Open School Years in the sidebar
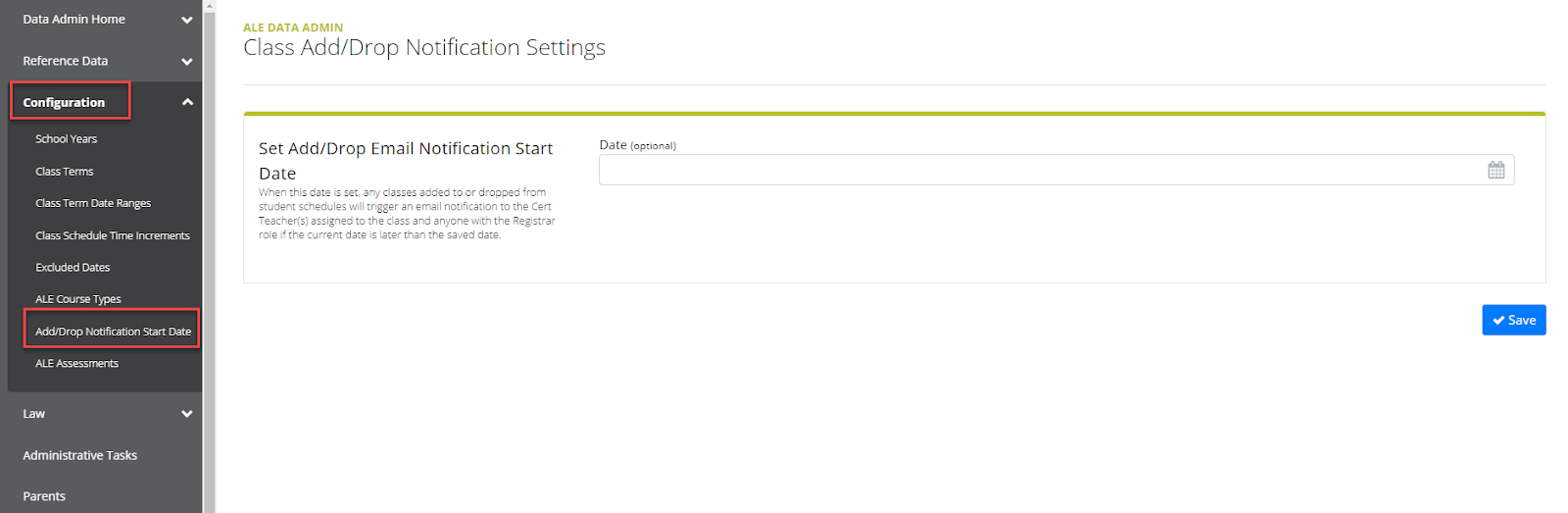Viewport: 1568px width, 513px height. 67,139
